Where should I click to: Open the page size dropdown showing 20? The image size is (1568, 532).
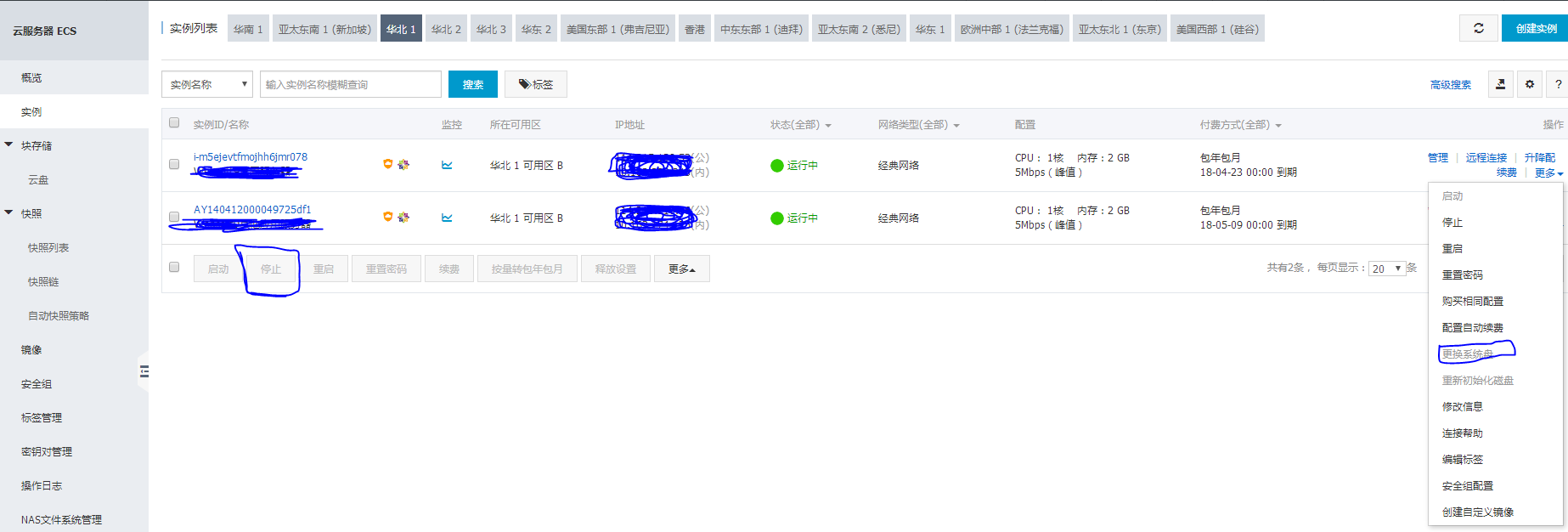[x=1386, y=269]
